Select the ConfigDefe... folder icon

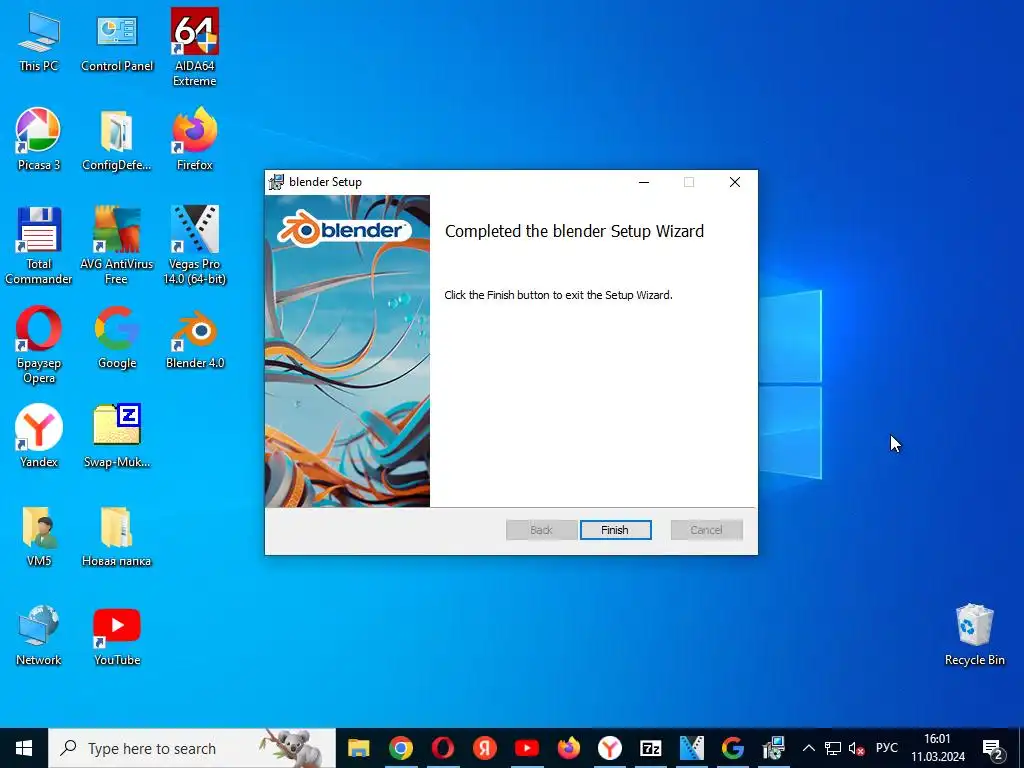coord(117,139)
